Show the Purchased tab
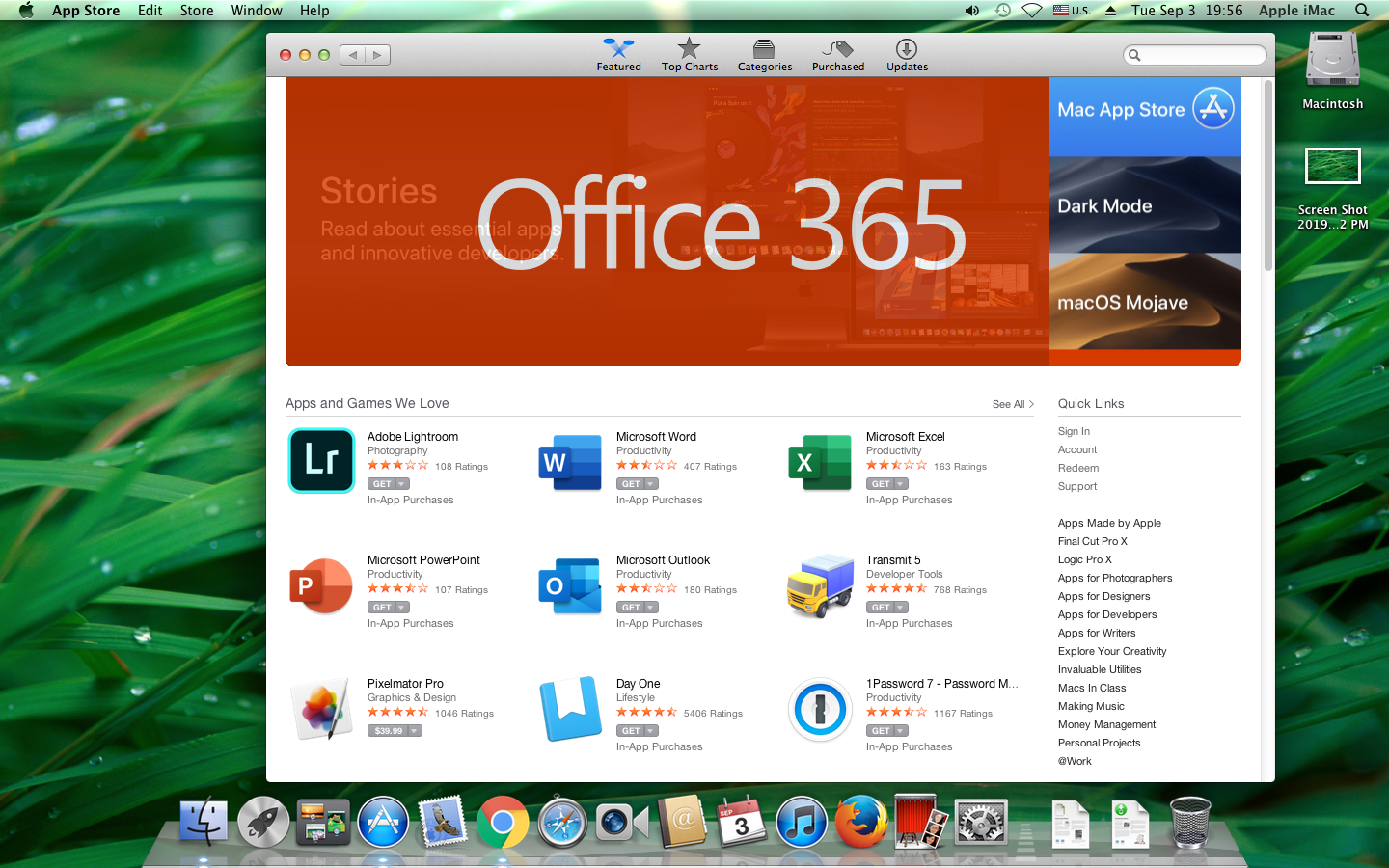 tap(837, 55)
